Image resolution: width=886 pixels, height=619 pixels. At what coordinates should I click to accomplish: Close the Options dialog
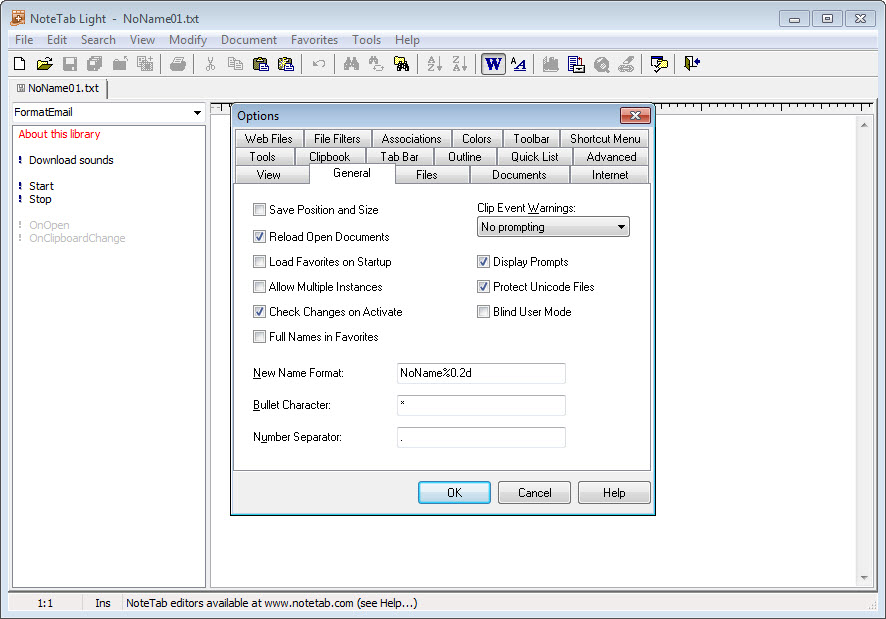tap(635, 116)
